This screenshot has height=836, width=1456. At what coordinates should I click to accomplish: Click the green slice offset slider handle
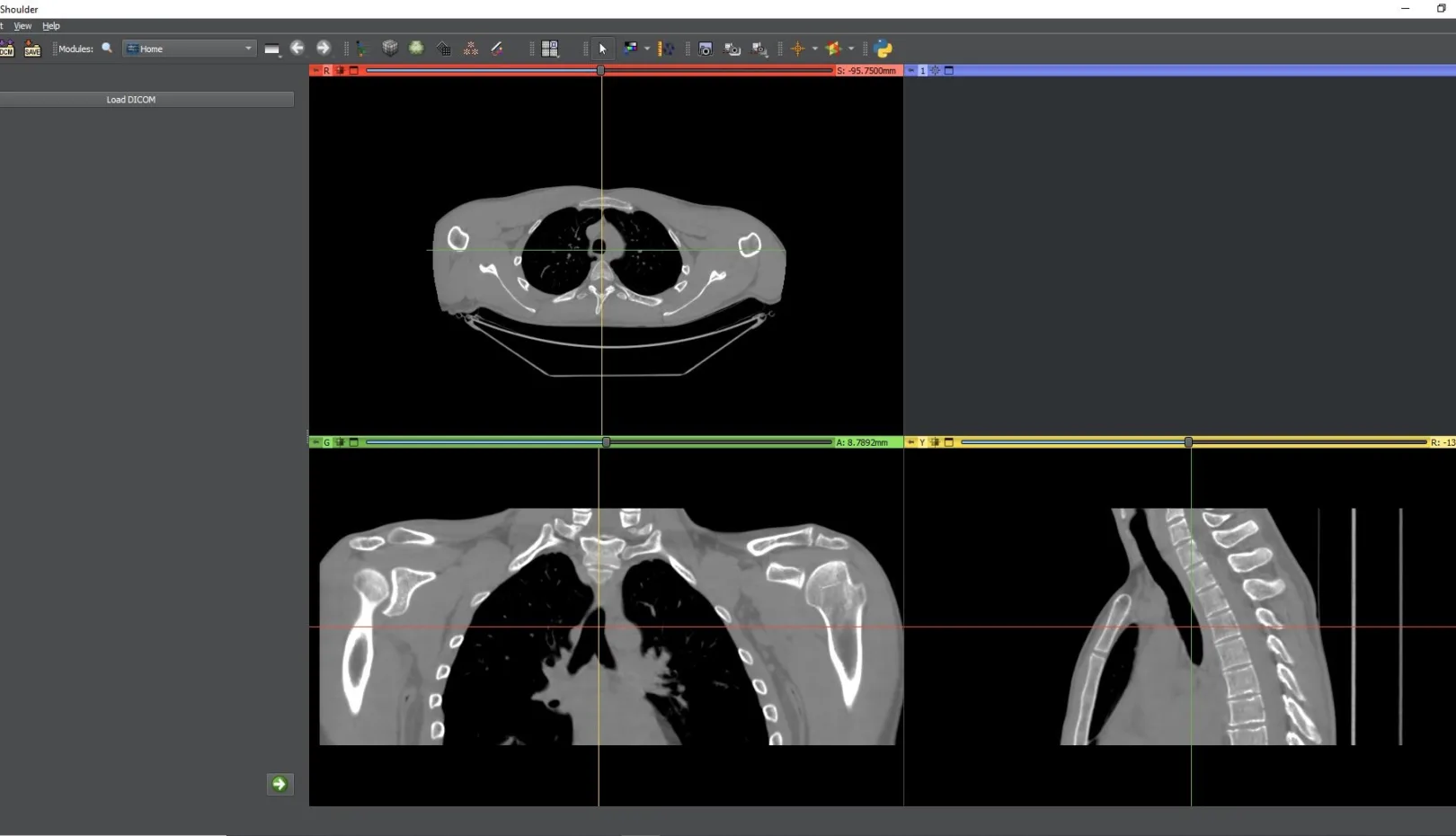[x=606, y=442]
